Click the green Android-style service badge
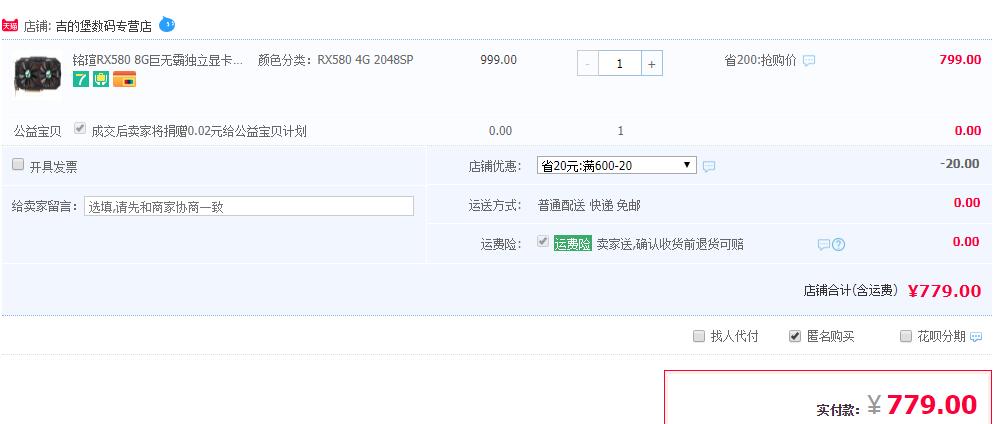 (100, 79)
